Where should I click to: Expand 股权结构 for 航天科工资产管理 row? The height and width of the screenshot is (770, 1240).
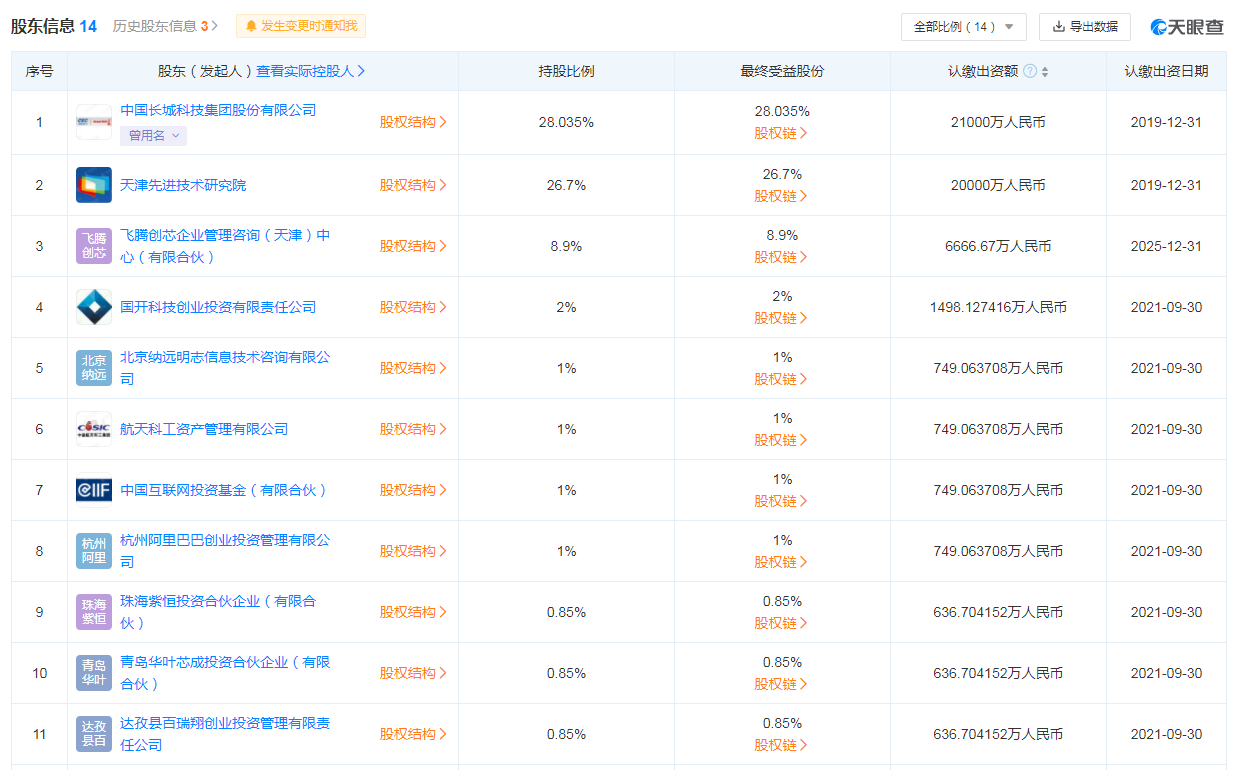(x=413, y=429)
